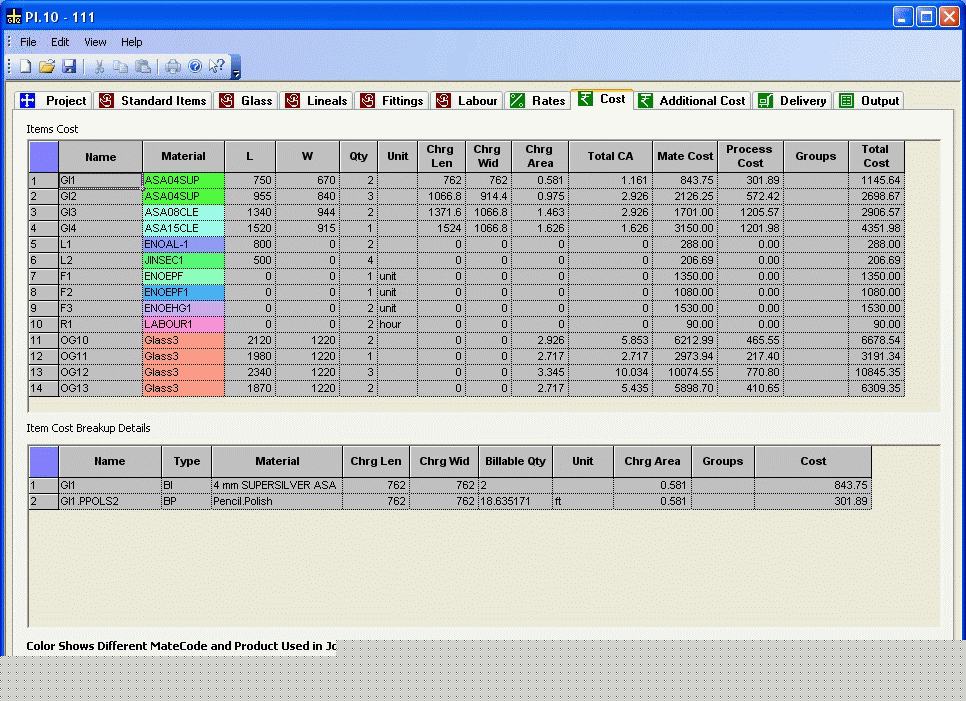
Task: Select the OG12 row name cell
Action: click(100, 372)
